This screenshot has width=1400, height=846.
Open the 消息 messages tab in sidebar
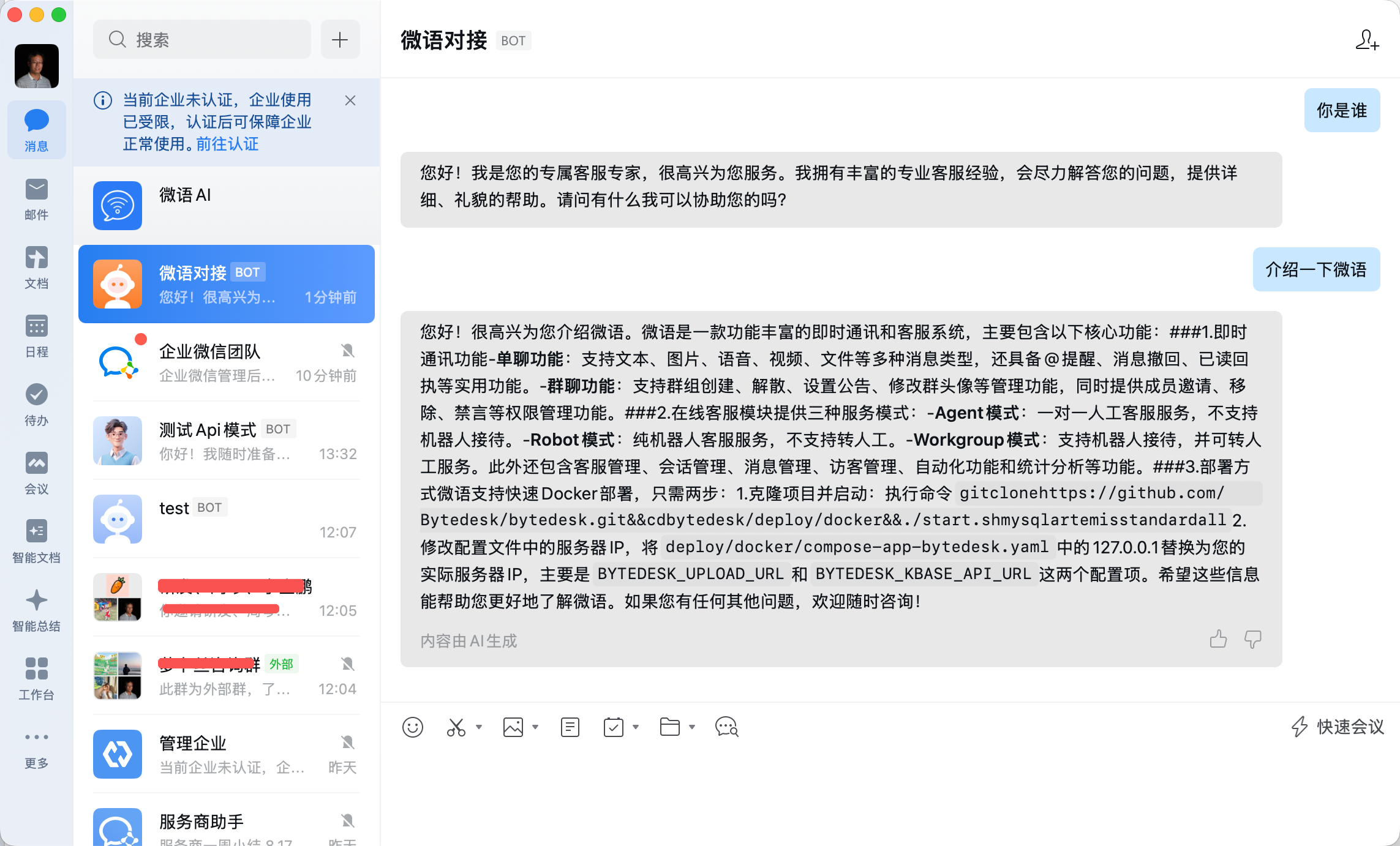tap(36, 130)
